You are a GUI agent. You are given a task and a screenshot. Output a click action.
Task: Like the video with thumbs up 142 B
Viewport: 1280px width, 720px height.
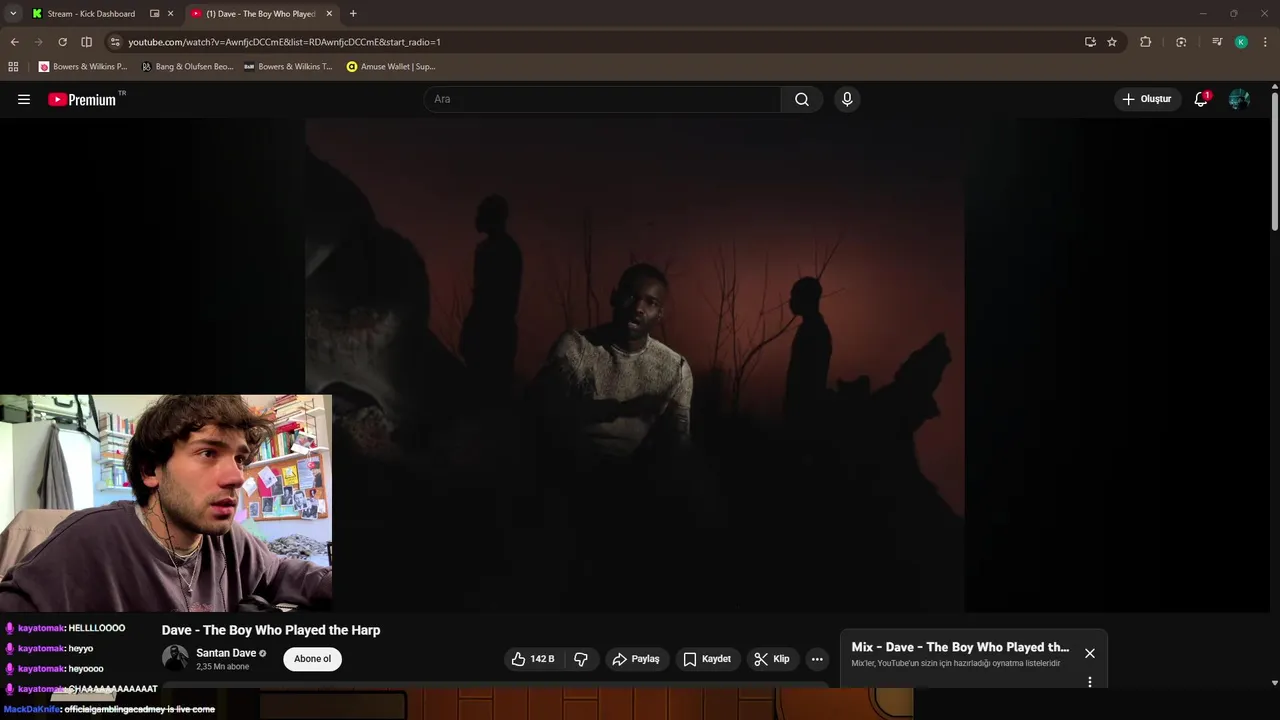point(533,659)
